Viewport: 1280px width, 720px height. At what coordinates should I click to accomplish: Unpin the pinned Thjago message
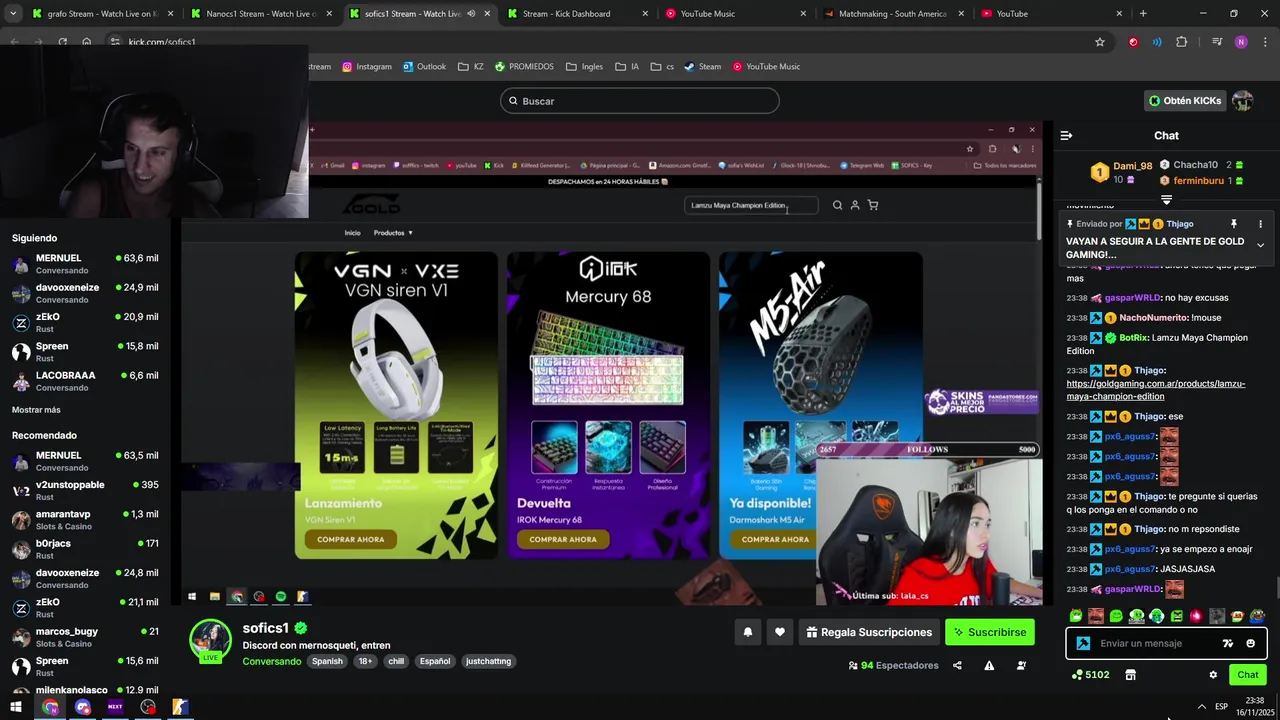pyautogui.click(x=1234, y=224)
